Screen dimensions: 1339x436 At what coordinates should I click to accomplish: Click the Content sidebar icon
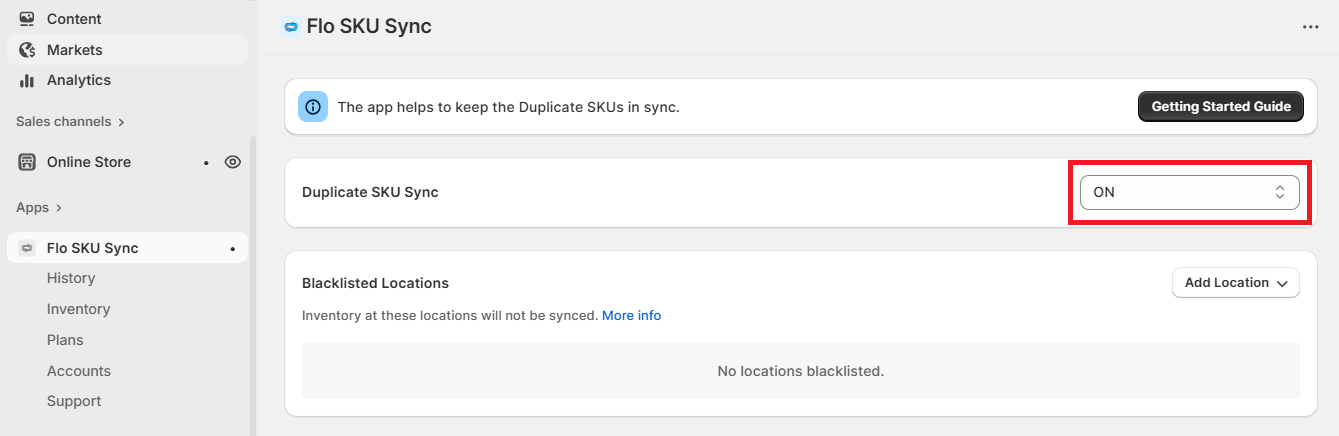[x=27, y=19]
